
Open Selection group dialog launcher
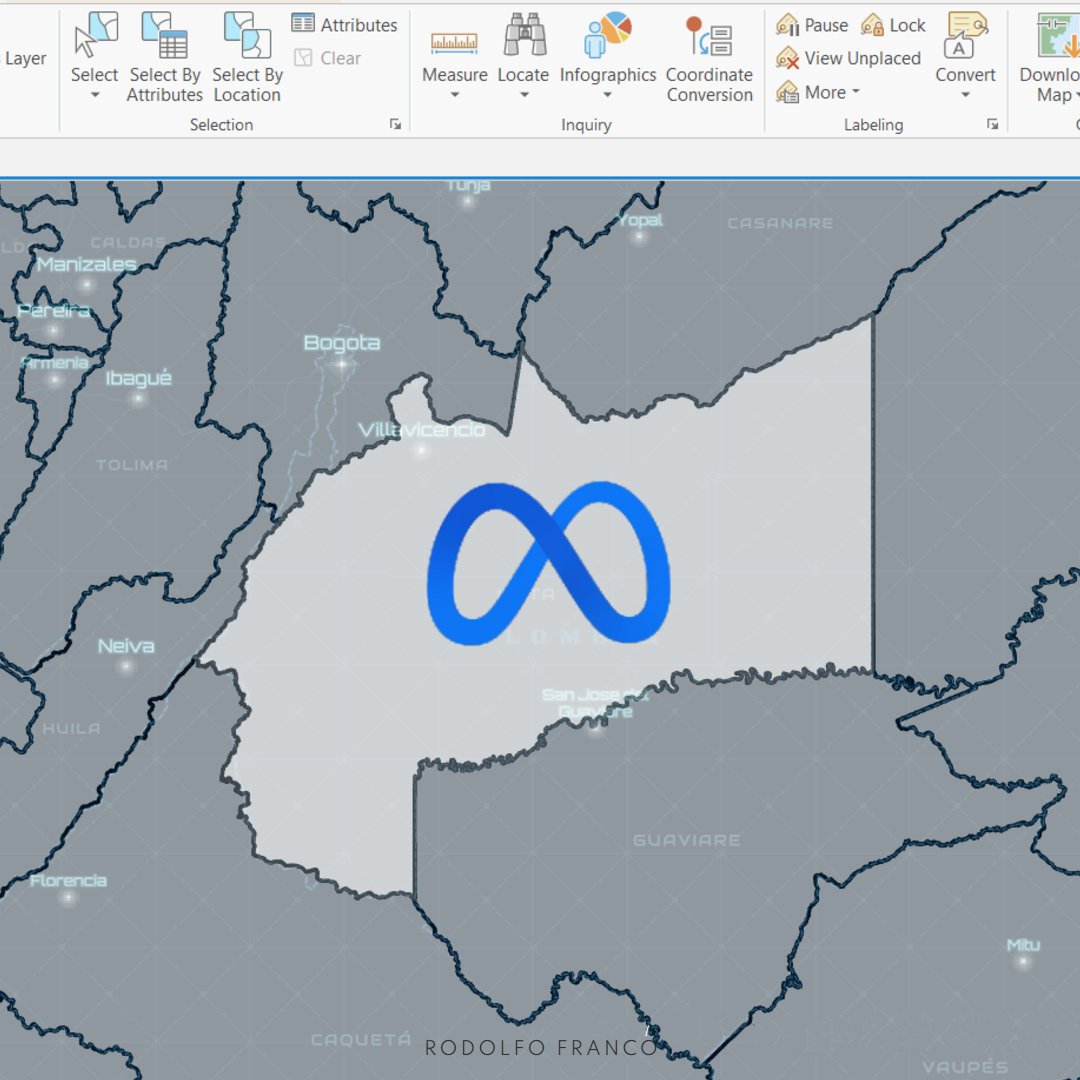(x=395, y=124)
